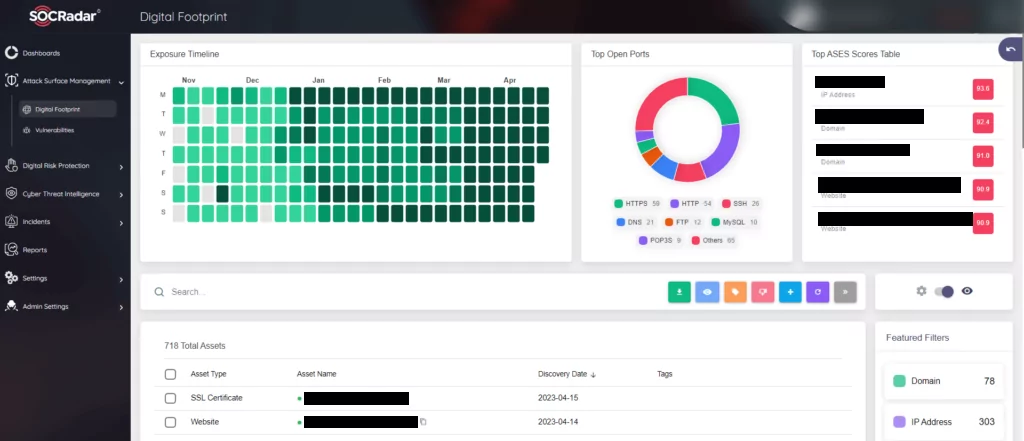
Task: Click the gray double-arrow more button
Action: [x=845, y=292]
